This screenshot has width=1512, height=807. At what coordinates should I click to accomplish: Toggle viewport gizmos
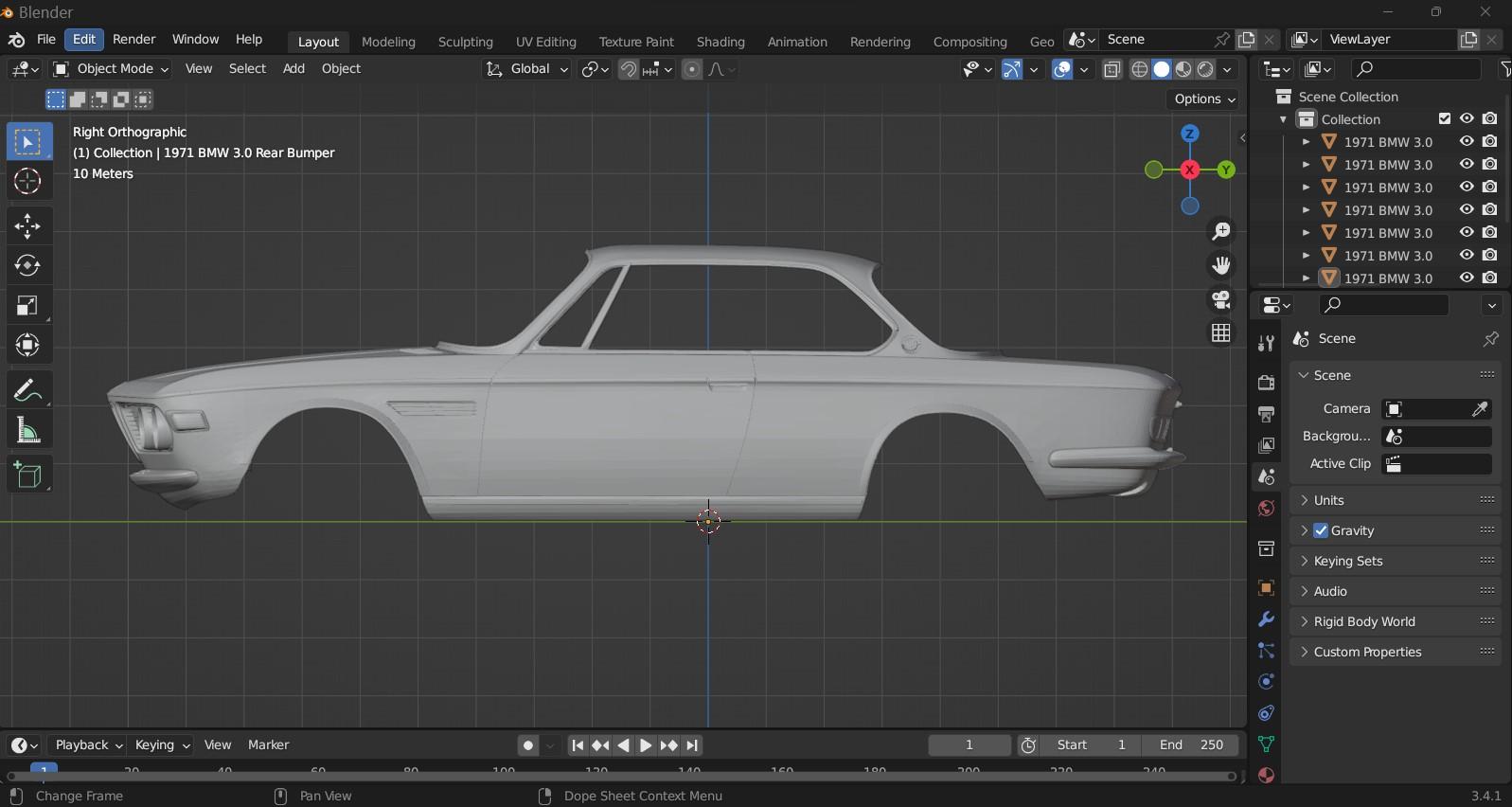pyautogui.click(x=1012, y=69)
